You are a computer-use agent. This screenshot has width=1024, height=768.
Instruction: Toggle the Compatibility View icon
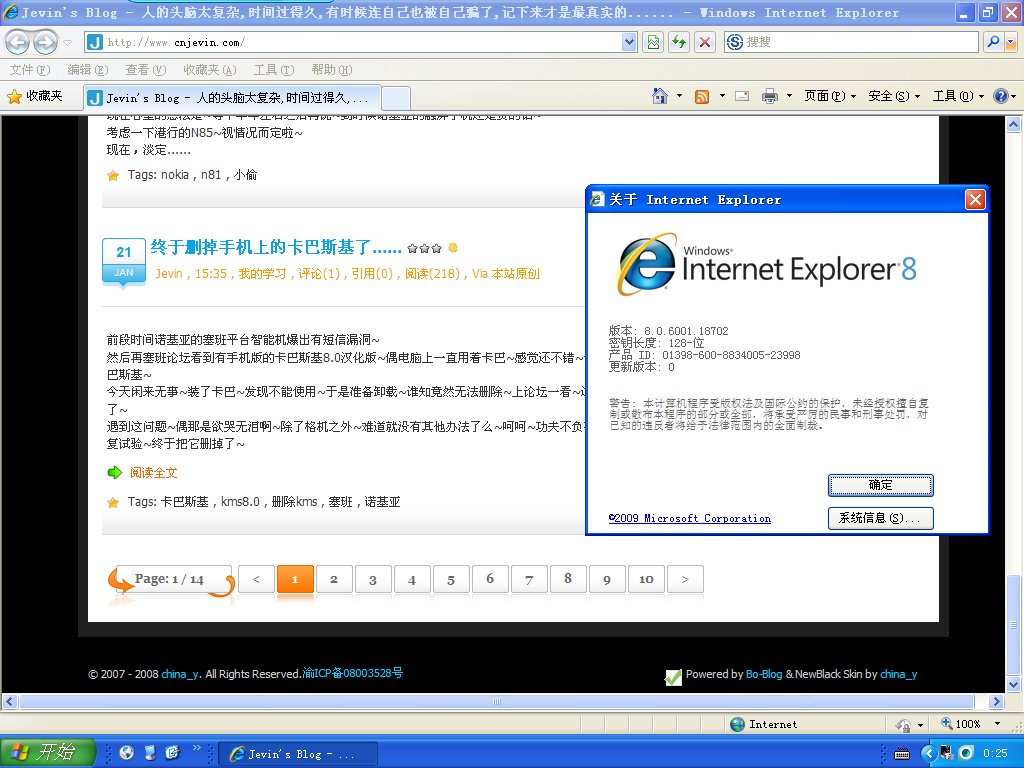point(653,42)
